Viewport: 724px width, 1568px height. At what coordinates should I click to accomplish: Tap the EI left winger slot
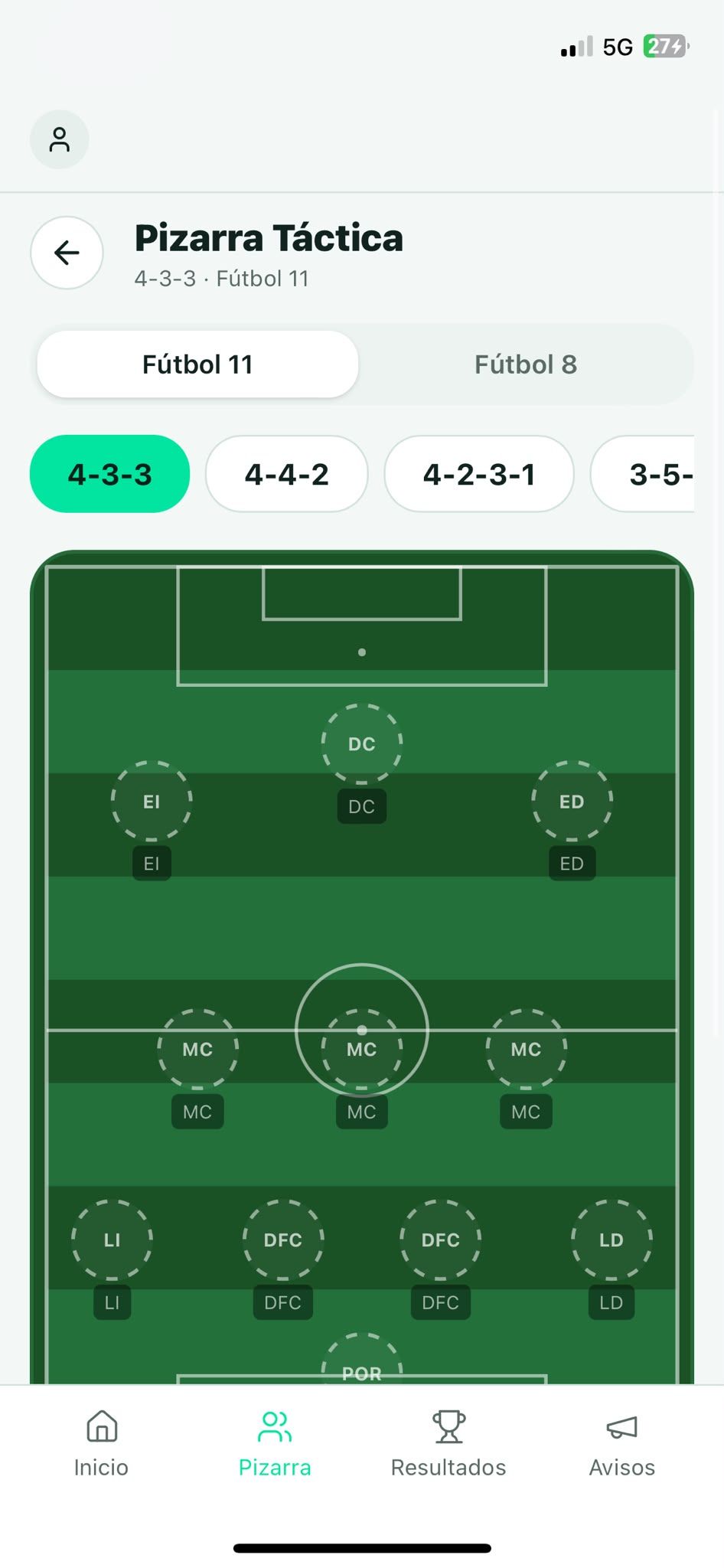(x=152, y=802)
